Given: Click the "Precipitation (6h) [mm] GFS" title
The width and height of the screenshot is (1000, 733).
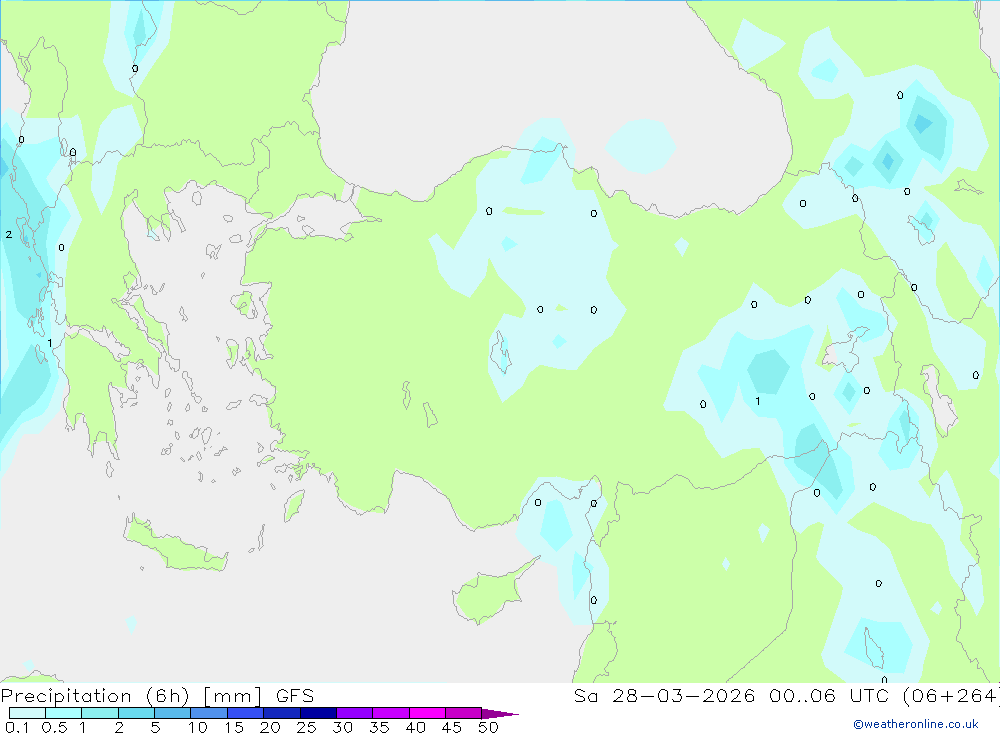Looking at the screenshot, I should point(158,695).
